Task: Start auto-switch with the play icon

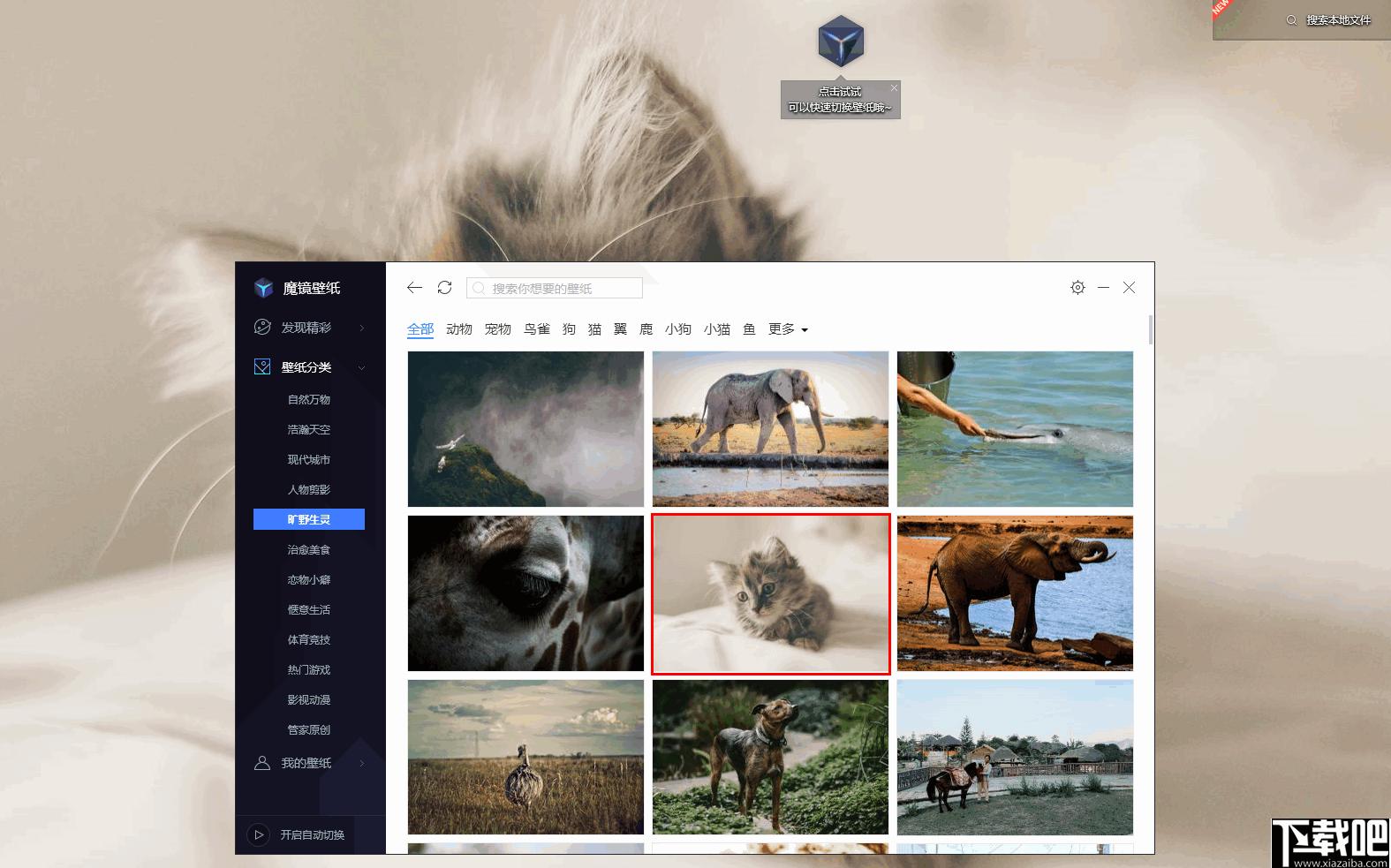Action: click(x=259, y=834)
